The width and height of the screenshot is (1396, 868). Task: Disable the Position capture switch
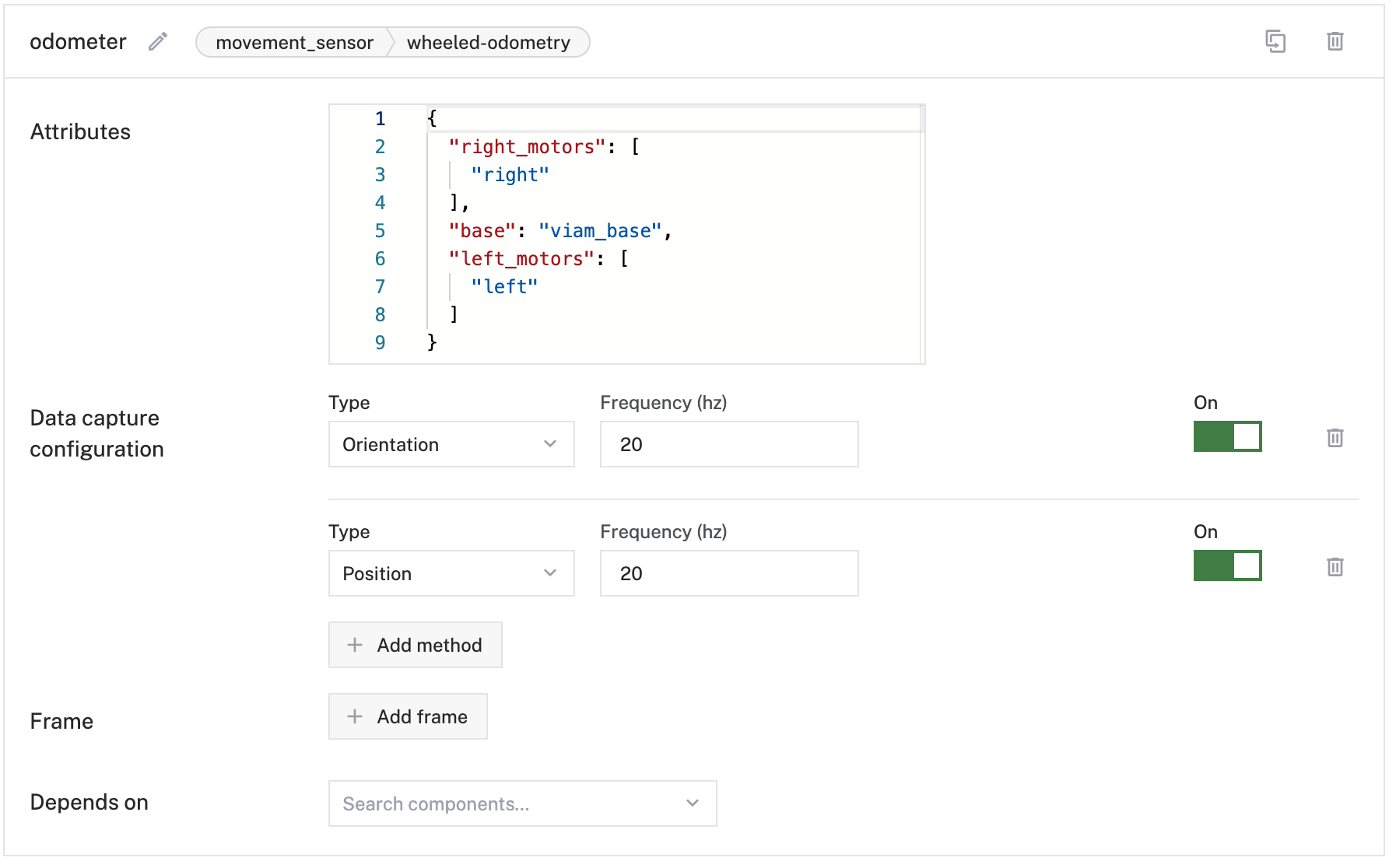click(1227, 565)
